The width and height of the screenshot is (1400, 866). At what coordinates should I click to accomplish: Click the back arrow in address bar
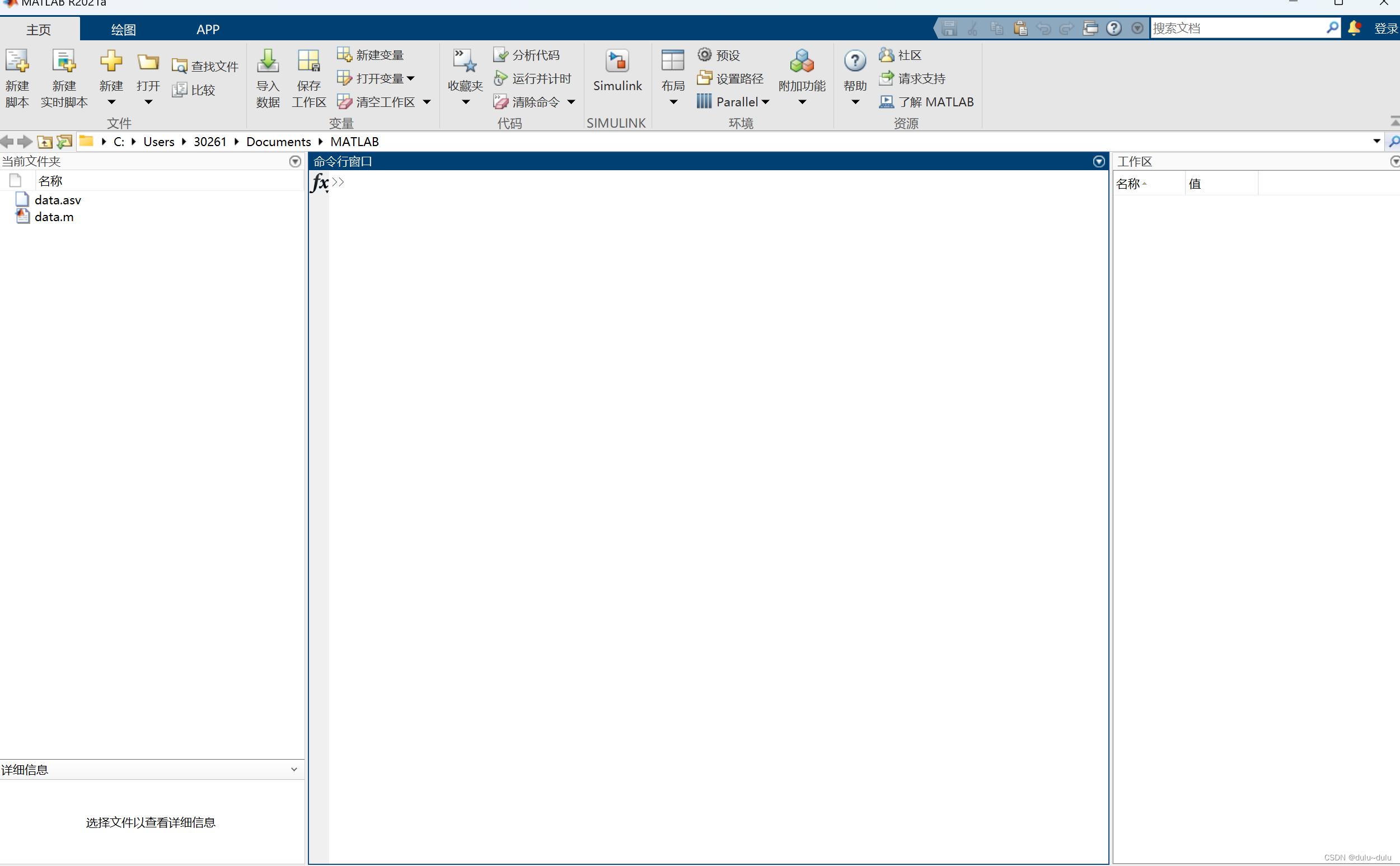tap(7, 142)
